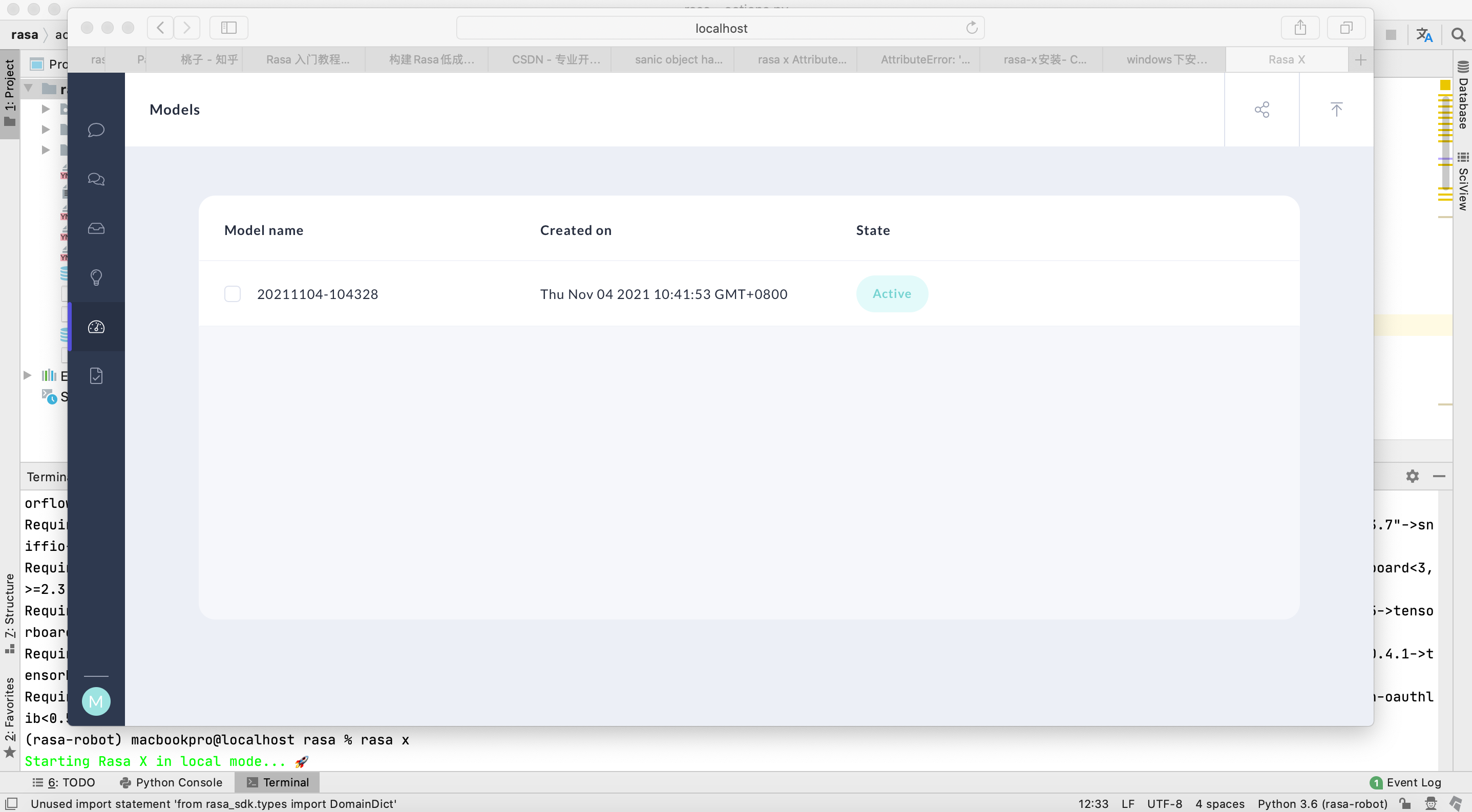Click the user avatar M
The width and height of the screenshot is (1472, 812).
pyautogui.click(x=96, y=701)
